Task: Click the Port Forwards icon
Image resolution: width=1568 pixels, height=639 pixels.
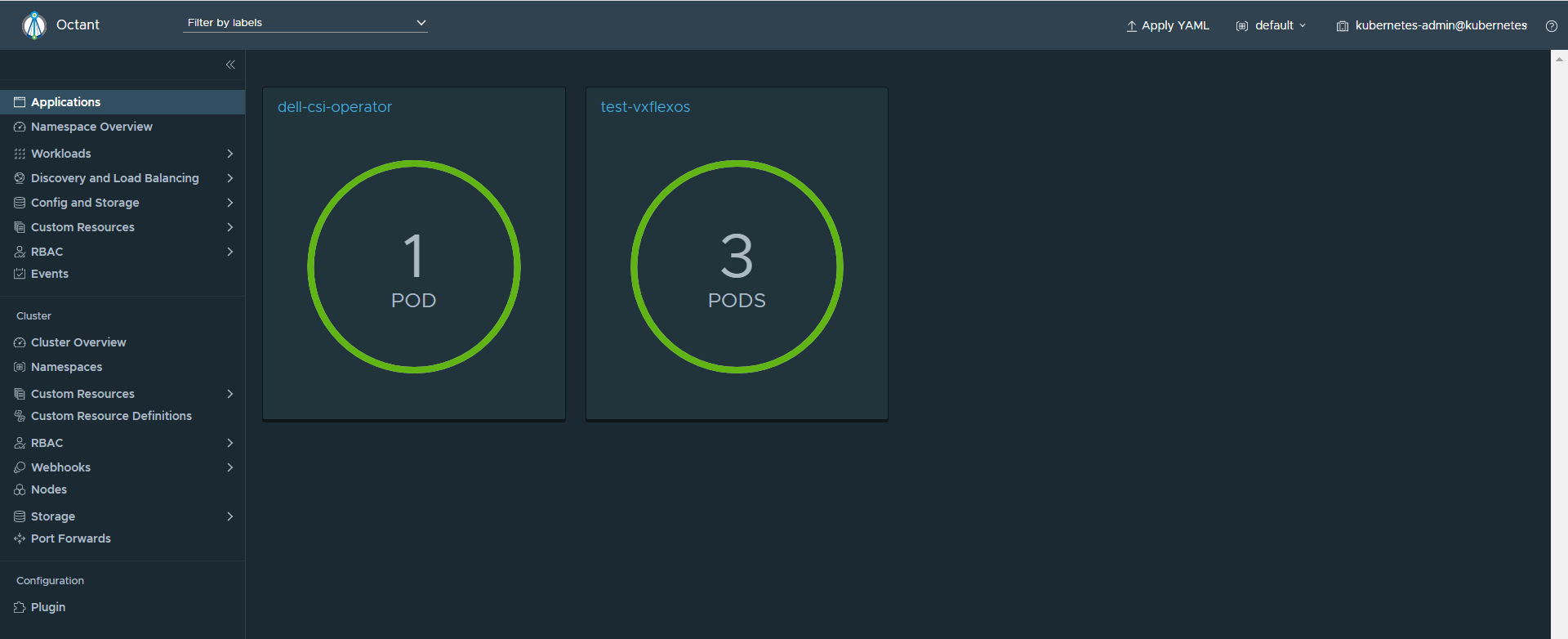Action: coord(20,538)
